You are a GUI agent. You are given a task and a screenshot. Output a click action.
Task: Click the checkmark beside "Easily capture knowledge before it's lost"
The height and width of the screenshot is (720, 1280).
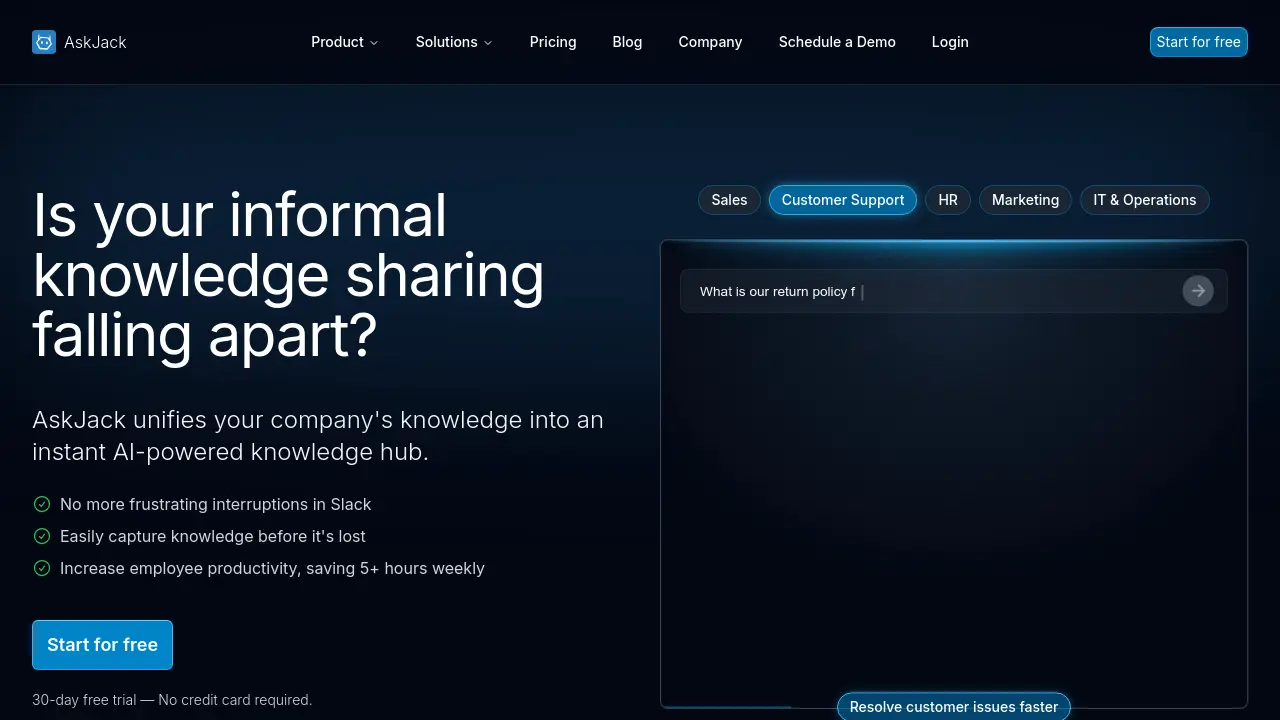tap(42, 536)
